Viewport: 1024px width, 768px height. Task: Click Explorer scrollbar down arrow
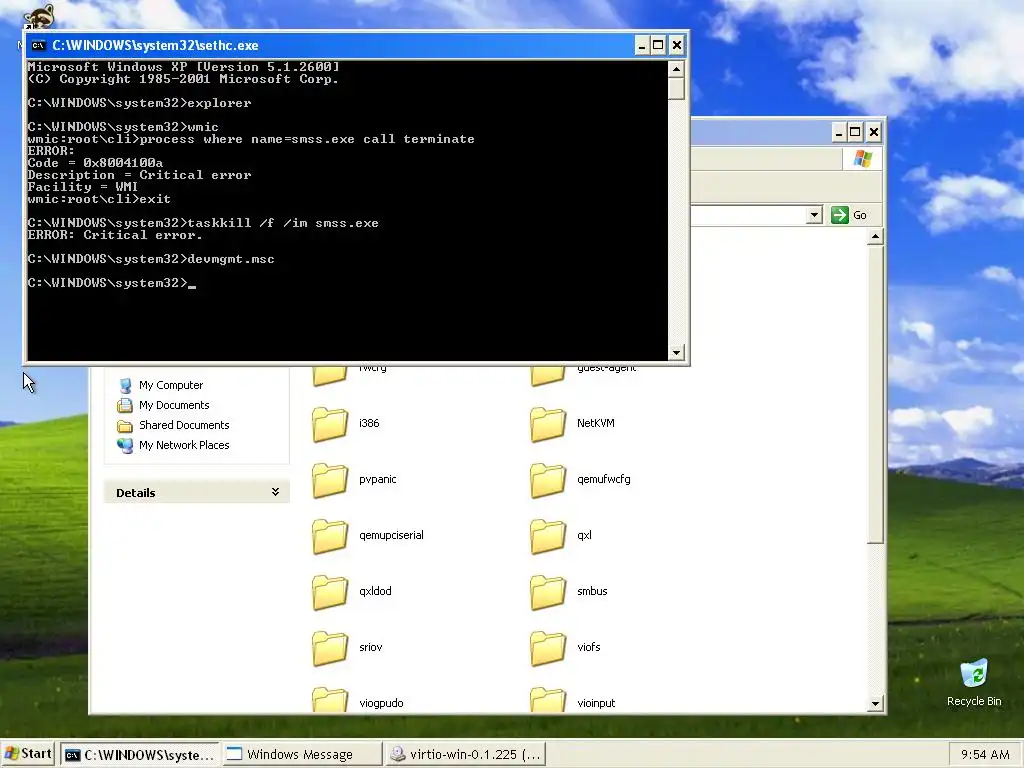coord(876,704)
